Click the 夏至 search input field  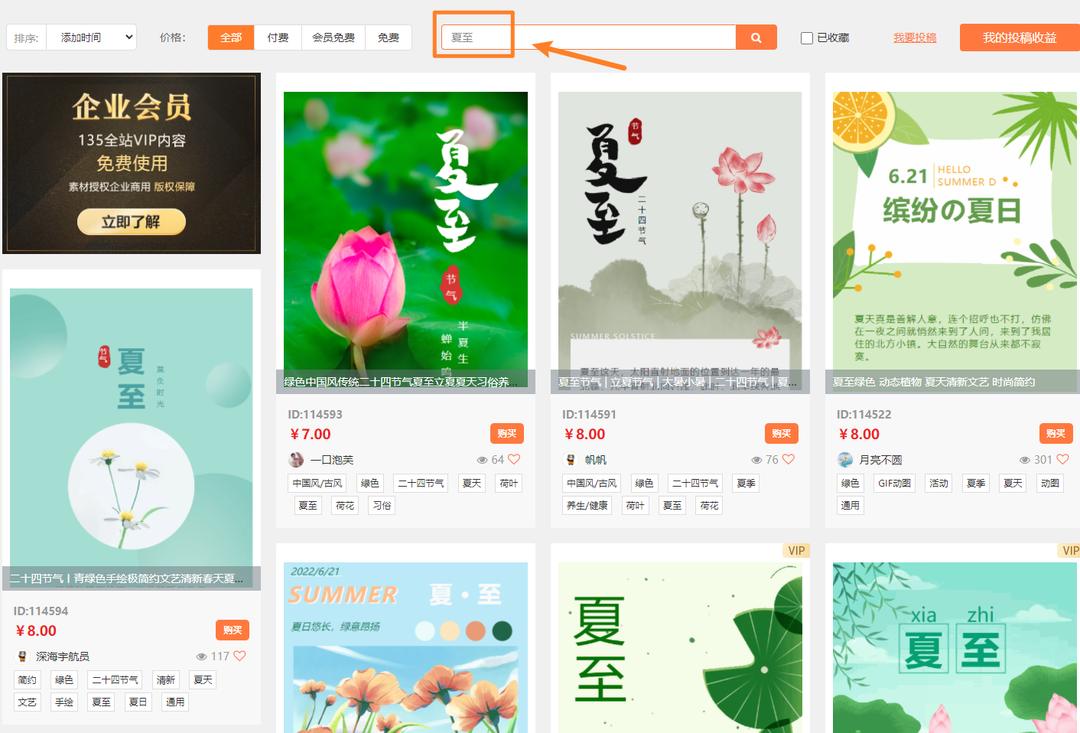click(x=590, y=38)
